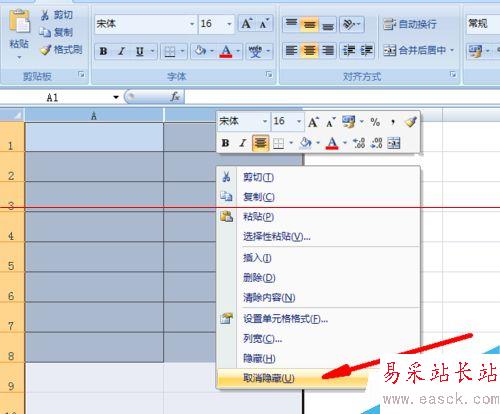Open the ribbon font size dropdown
500x414 pixels.
pyautogui.click(x=229, y=24)
